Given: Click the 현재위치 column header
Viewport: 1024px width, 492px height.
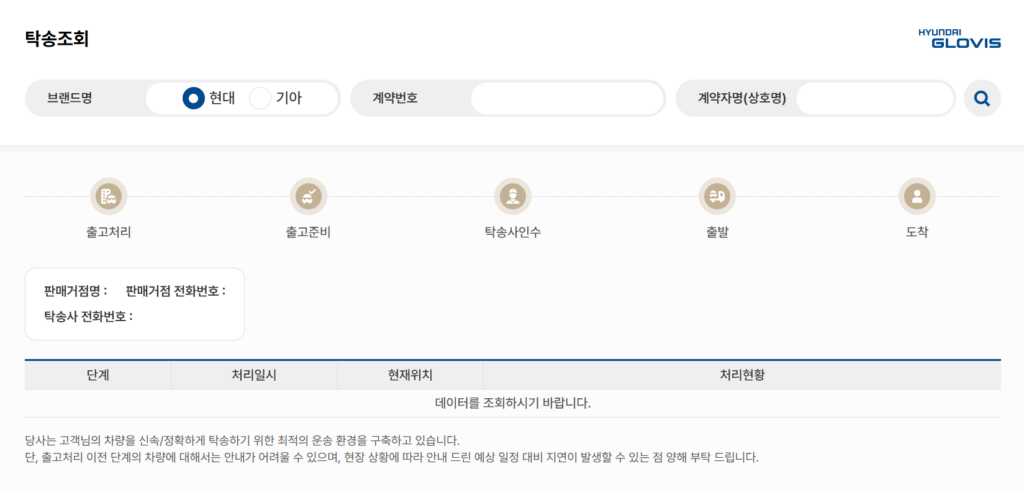Looking at the screenshot, I should pos(410,375).
